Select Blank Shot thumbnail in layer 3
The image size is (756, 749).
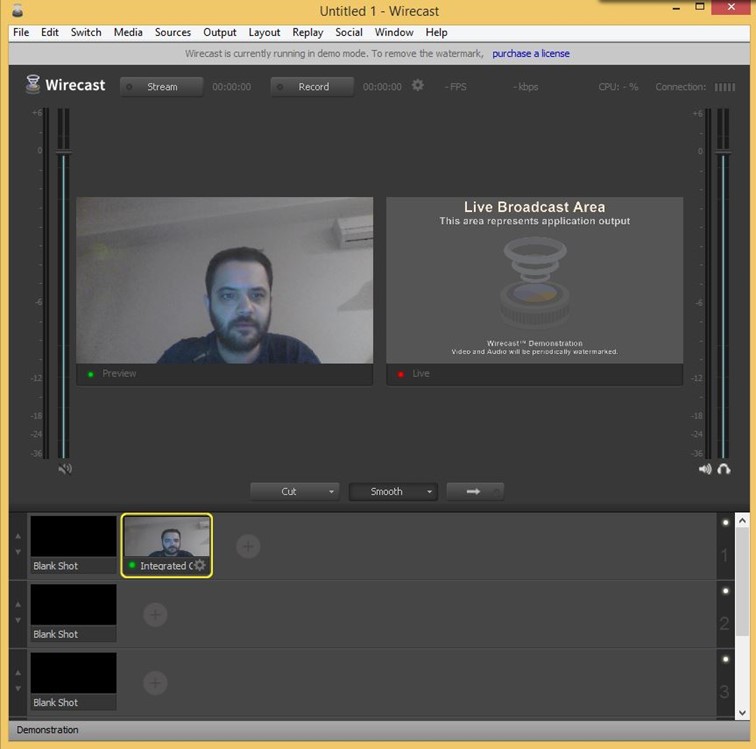point(73,681)
